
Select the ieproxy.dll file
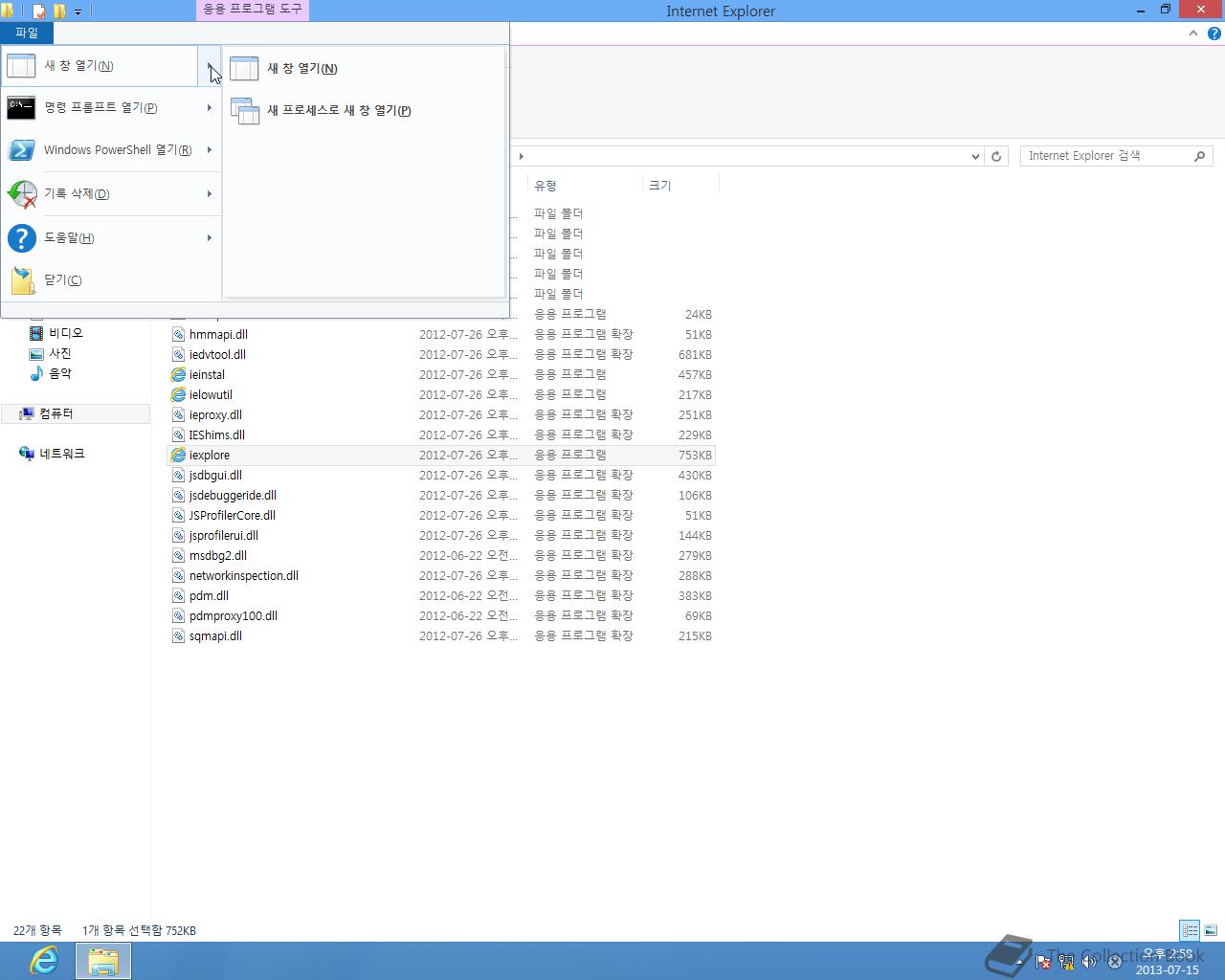click(x=215, y=415)
